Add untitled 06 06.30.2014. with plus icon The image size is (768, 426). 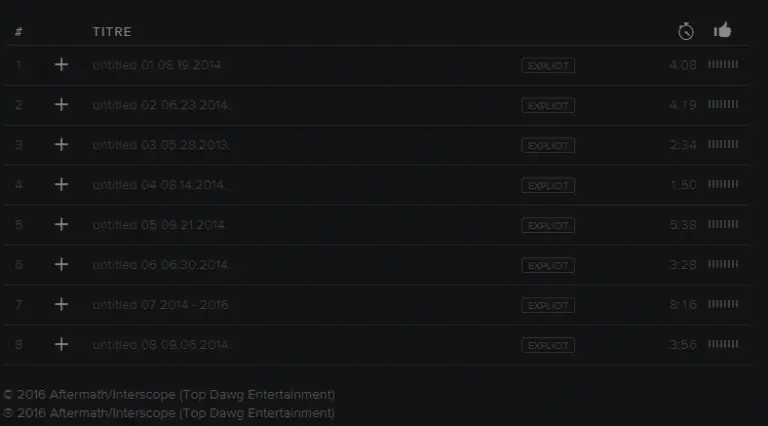[61, 265]
